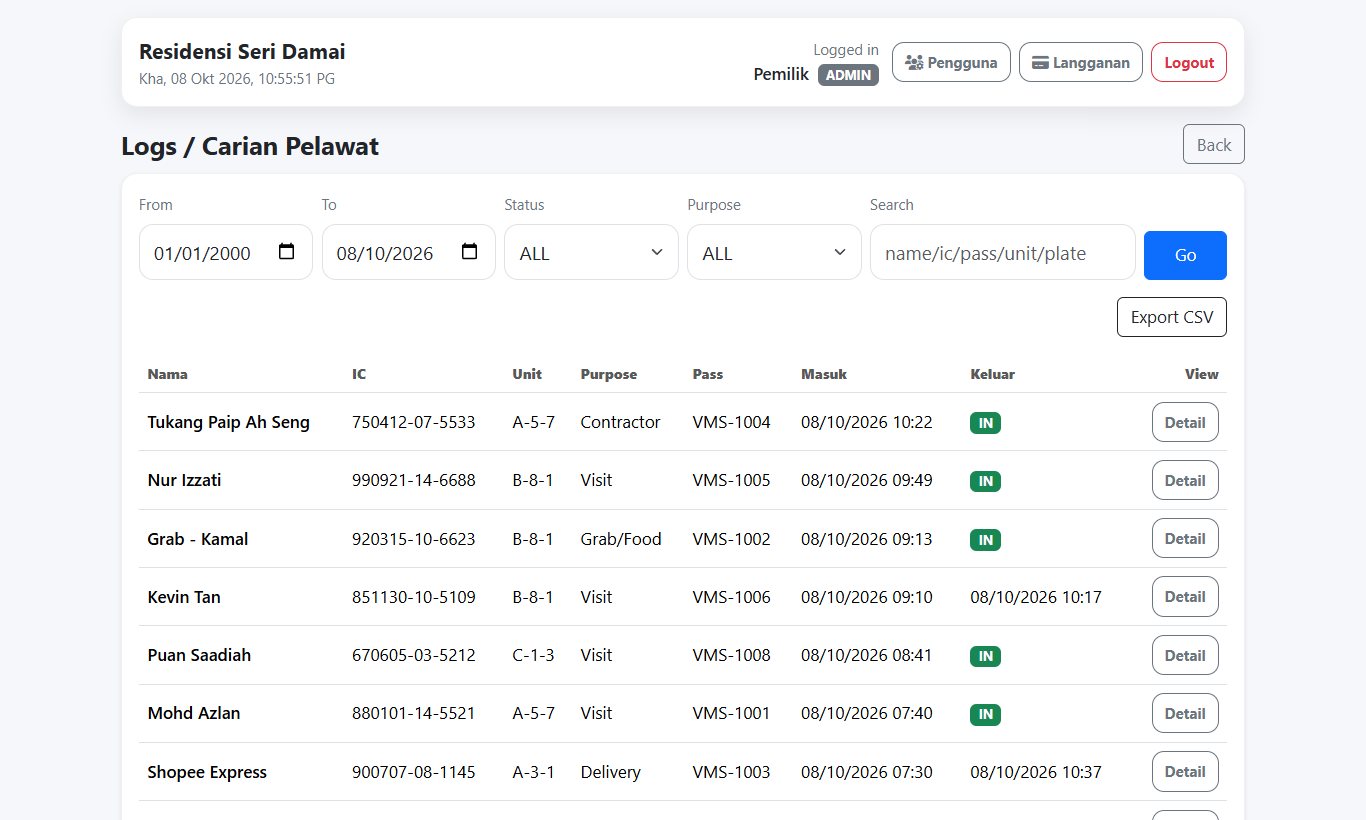View details for Grab - Kamal

click(x=1185, y=538)
